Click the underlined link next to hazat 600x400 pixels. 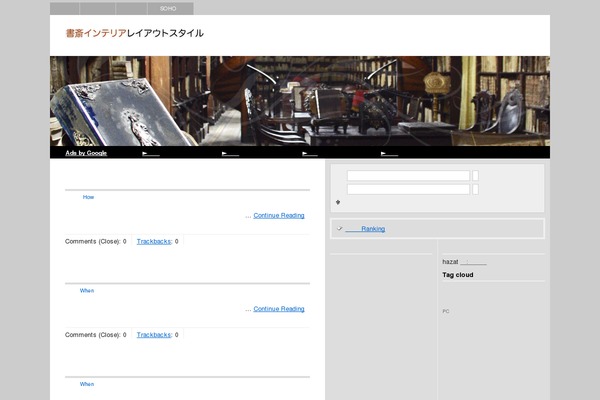[x=473, y=262]
